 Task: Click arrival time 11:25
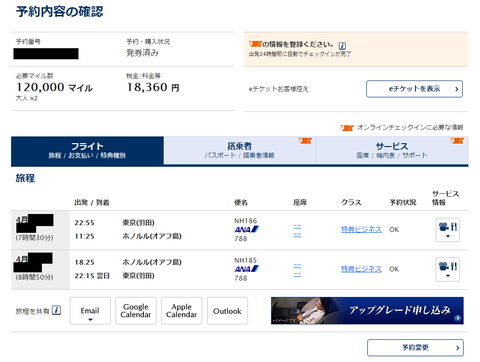click(x=84, y=236)
